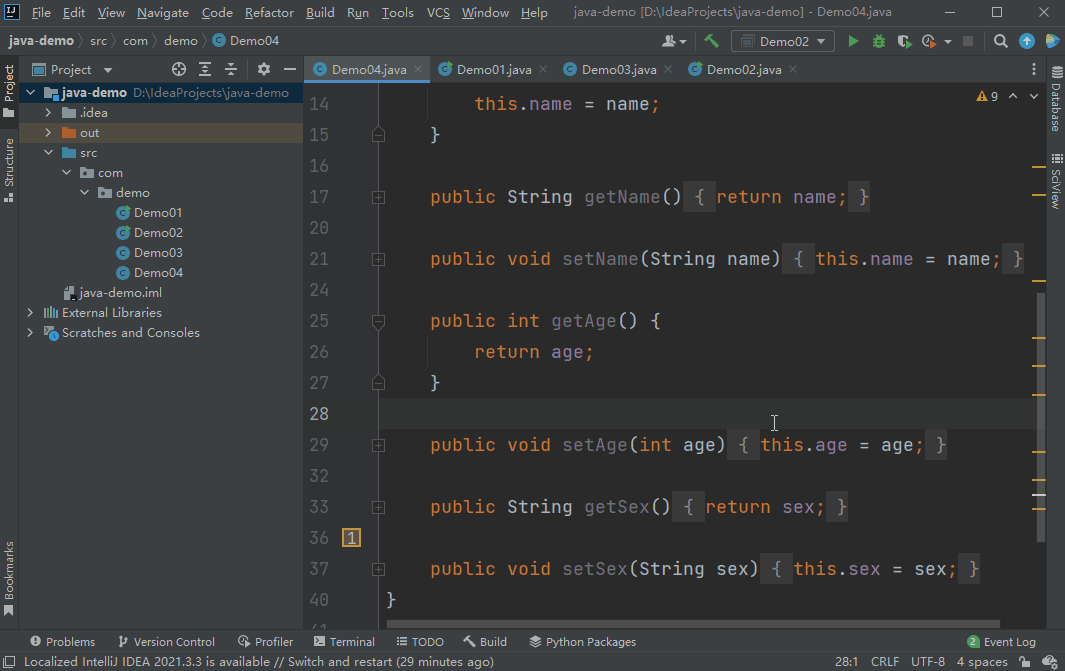Click the Build Project hammer icon
Screen dimensions: 1065x671
(x=713, y=41)
